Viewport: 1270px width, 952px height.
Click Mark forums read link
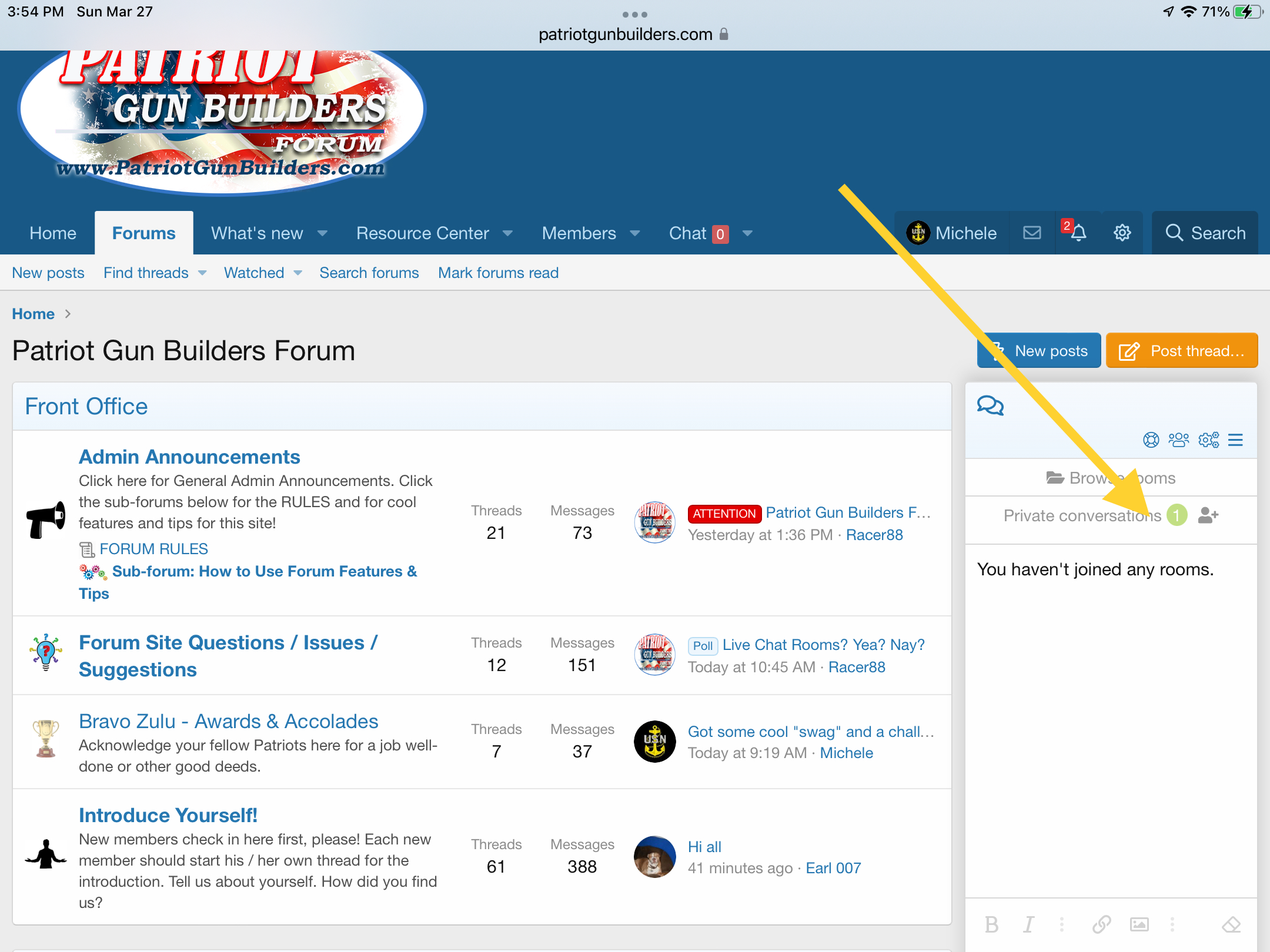pyautogui.click(x=499, y=273)
